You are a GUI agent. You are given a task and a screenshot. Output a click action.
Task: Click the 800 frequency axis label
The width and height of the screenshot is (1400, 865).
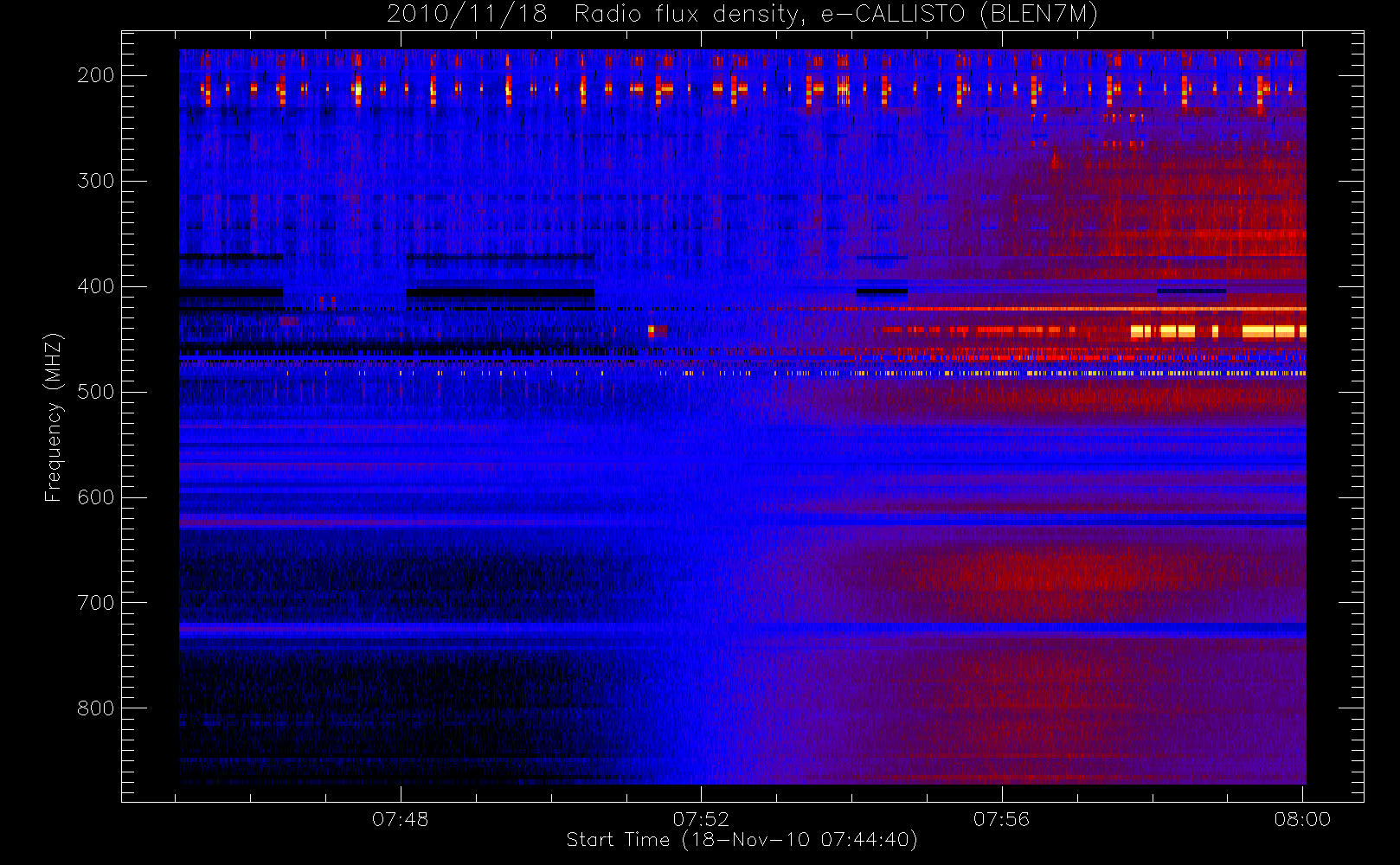click(x=96, y=708)
